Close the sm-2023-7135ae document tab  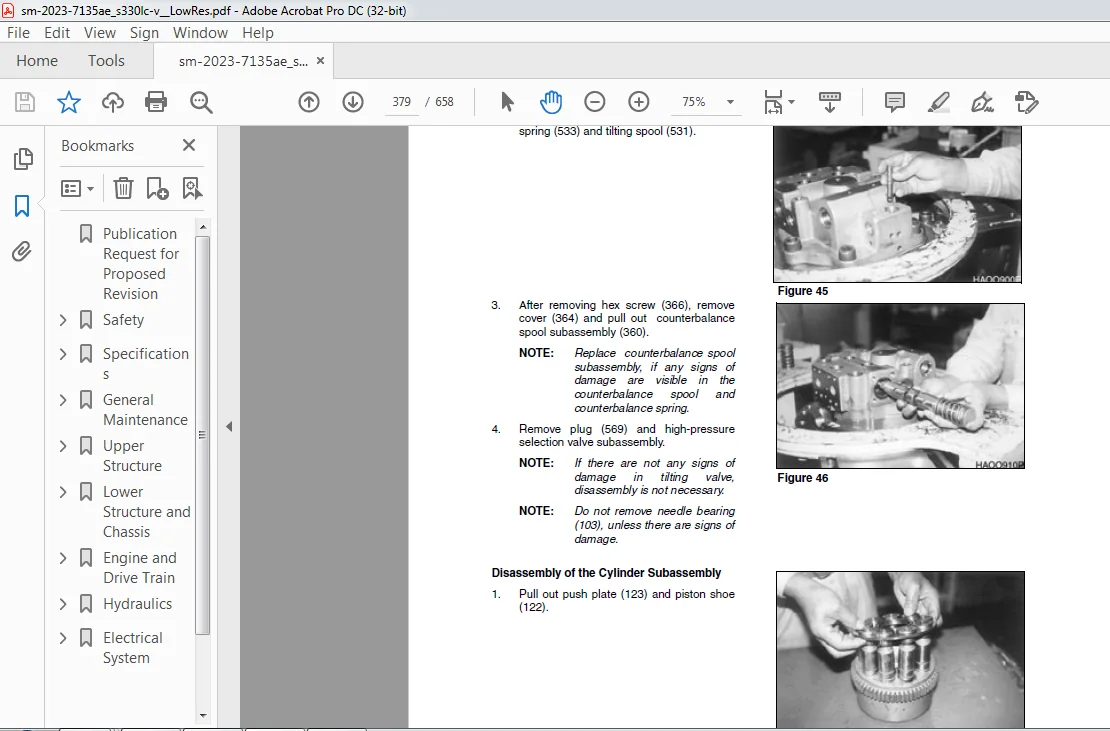(320, 61)
